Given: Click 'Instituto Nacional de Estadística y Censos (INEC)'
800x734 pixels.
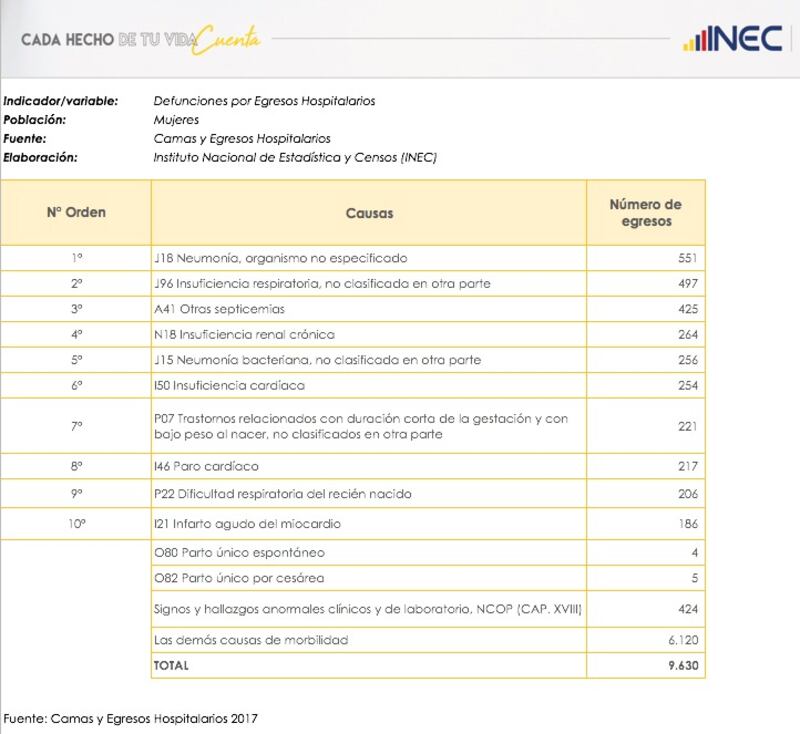Looking at the screenshot, I should (295, 158).
